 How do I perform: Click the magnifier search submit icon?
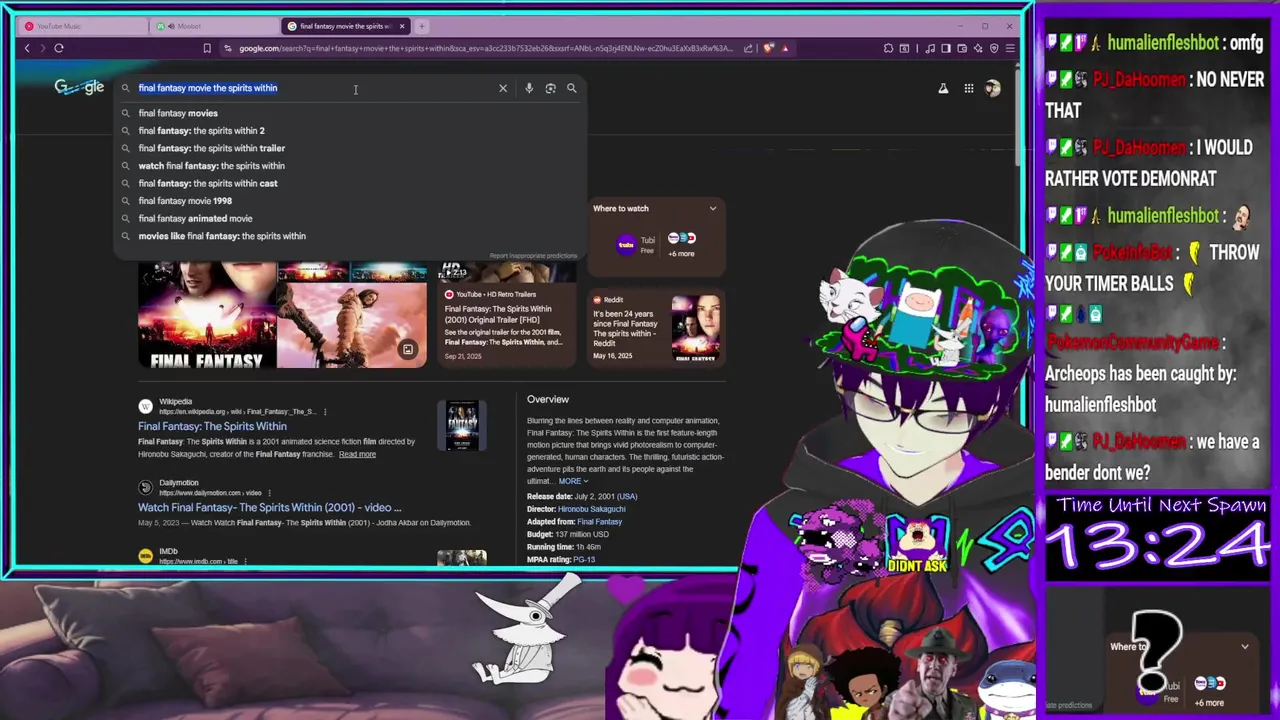[x=572, y=88]
